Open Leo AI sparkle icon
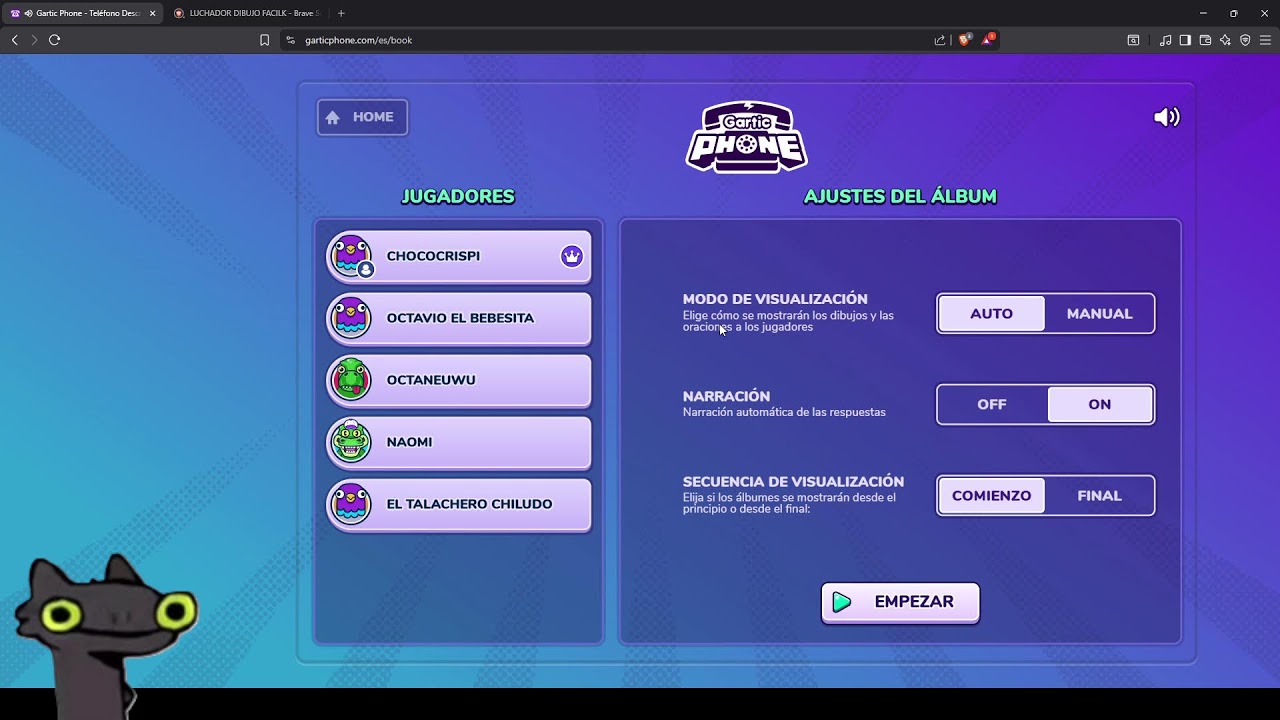1280x720 pixels. (x=1225, y=40)
